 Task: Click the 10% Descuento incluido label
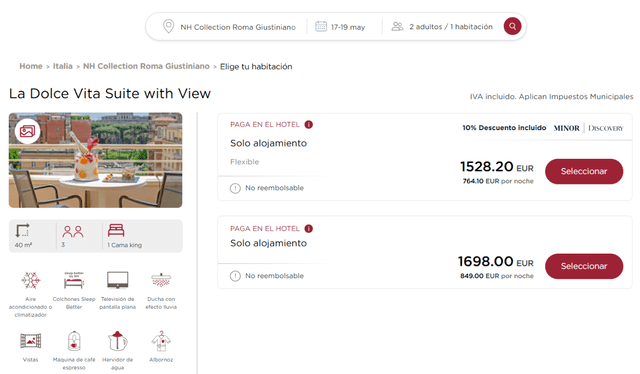(504, 128)
